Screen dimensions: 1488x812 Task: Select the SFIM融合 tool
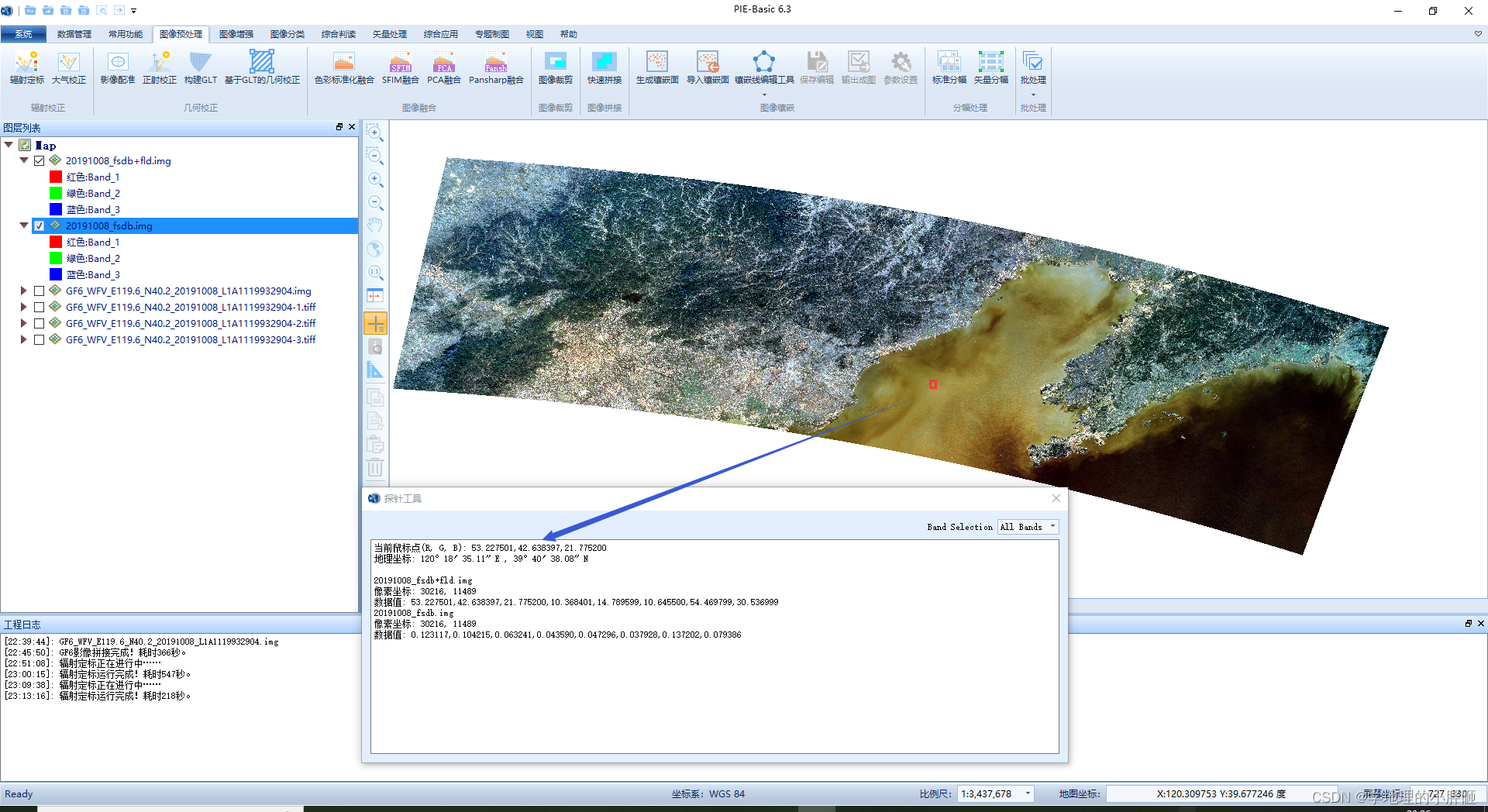tap(401, 67)
